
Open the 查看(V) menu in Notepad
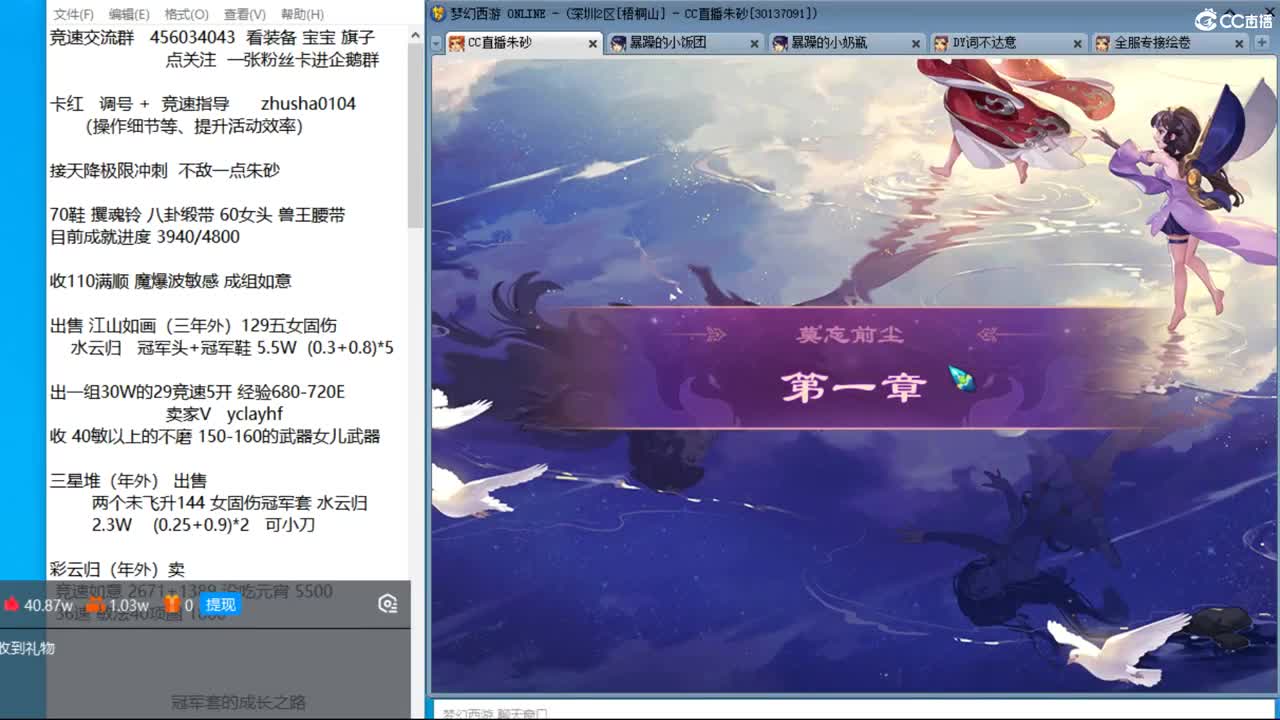point(244,14)
